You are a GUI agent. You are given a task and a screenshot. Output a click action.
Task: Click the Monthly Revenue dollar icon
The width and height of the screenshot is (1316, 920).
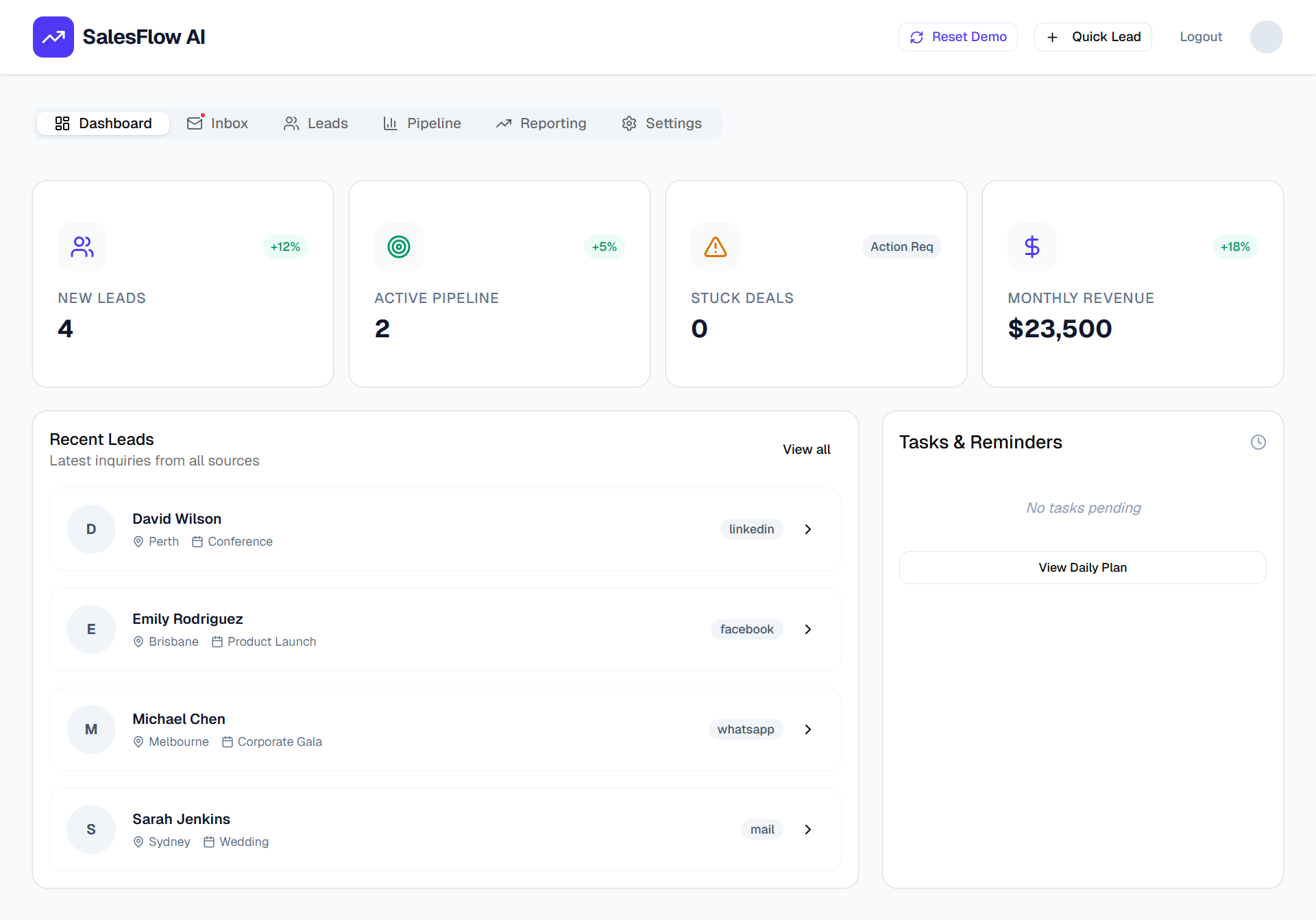(1032, 247)
